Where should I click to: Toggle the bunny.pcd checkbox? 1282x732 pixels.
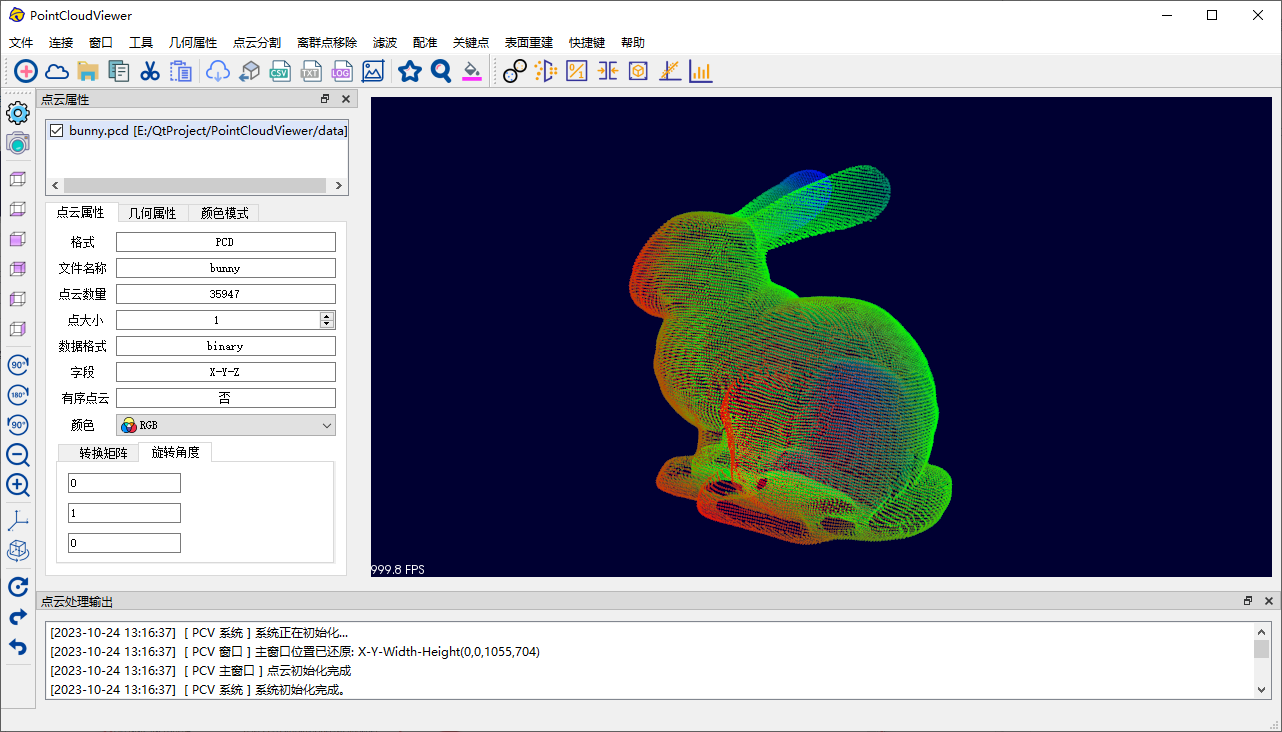click(57, 131)
